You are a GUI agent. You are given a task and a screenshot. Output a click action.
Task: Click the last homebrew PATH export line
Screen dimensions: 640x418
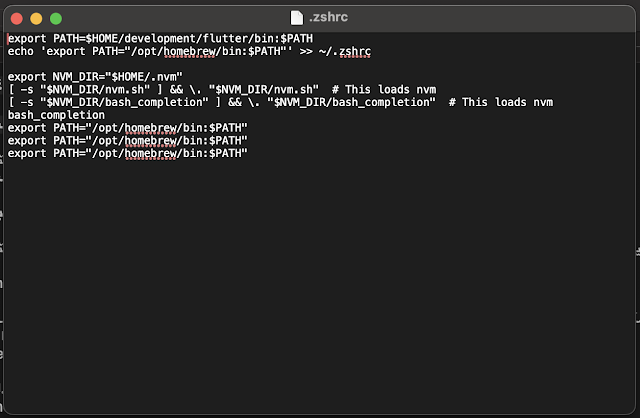127,153
